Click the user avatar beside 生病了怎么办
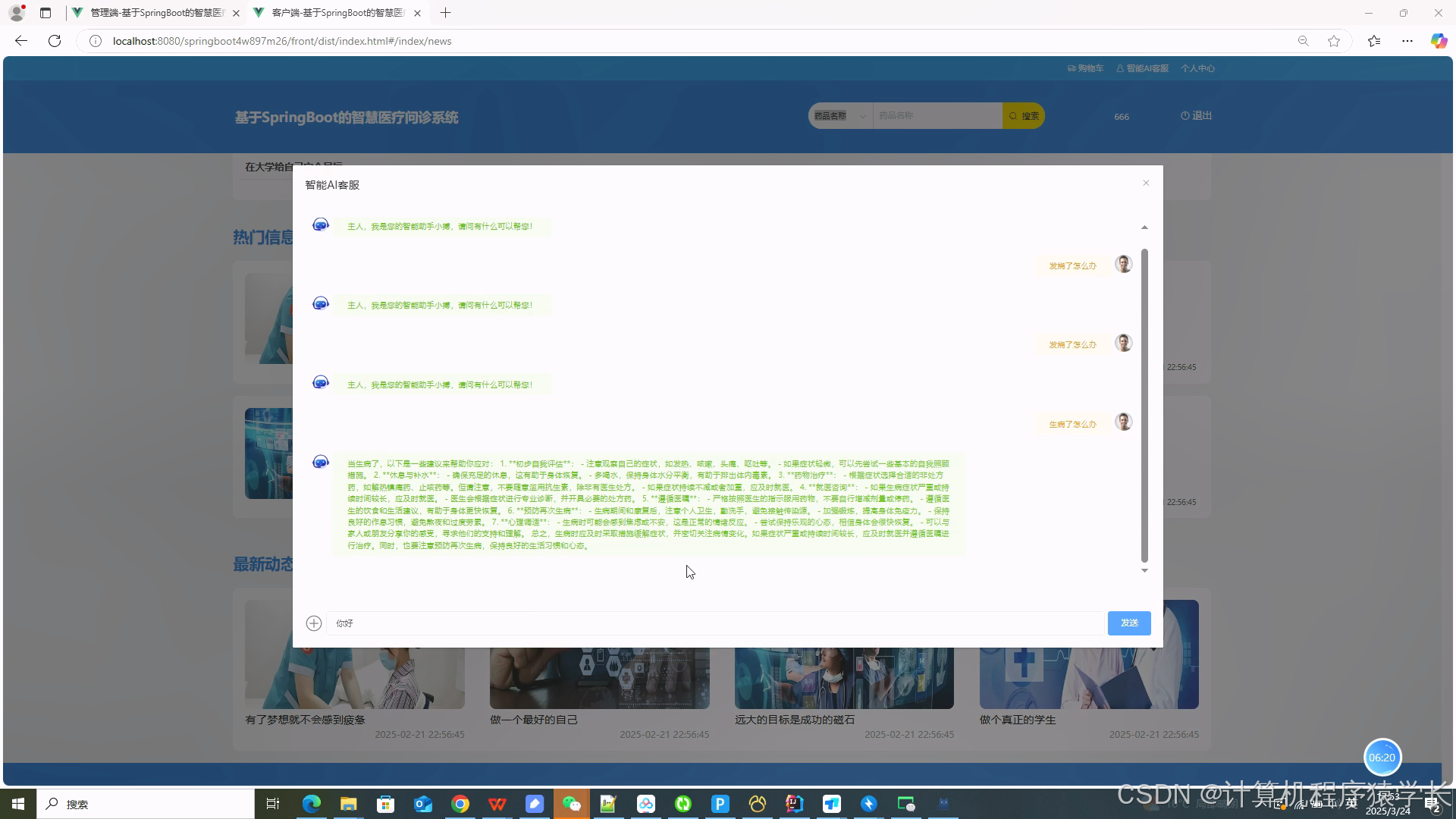The image size is (1456, 819). [x=1123, y=422]
